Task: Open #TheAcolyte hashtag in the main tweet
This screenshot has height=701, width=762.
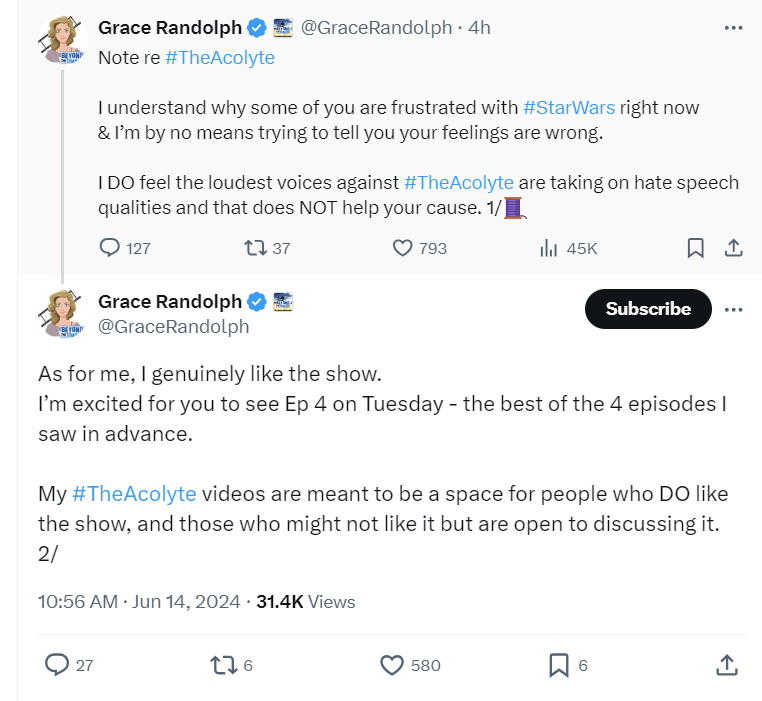Action: (x=134, y=493)
